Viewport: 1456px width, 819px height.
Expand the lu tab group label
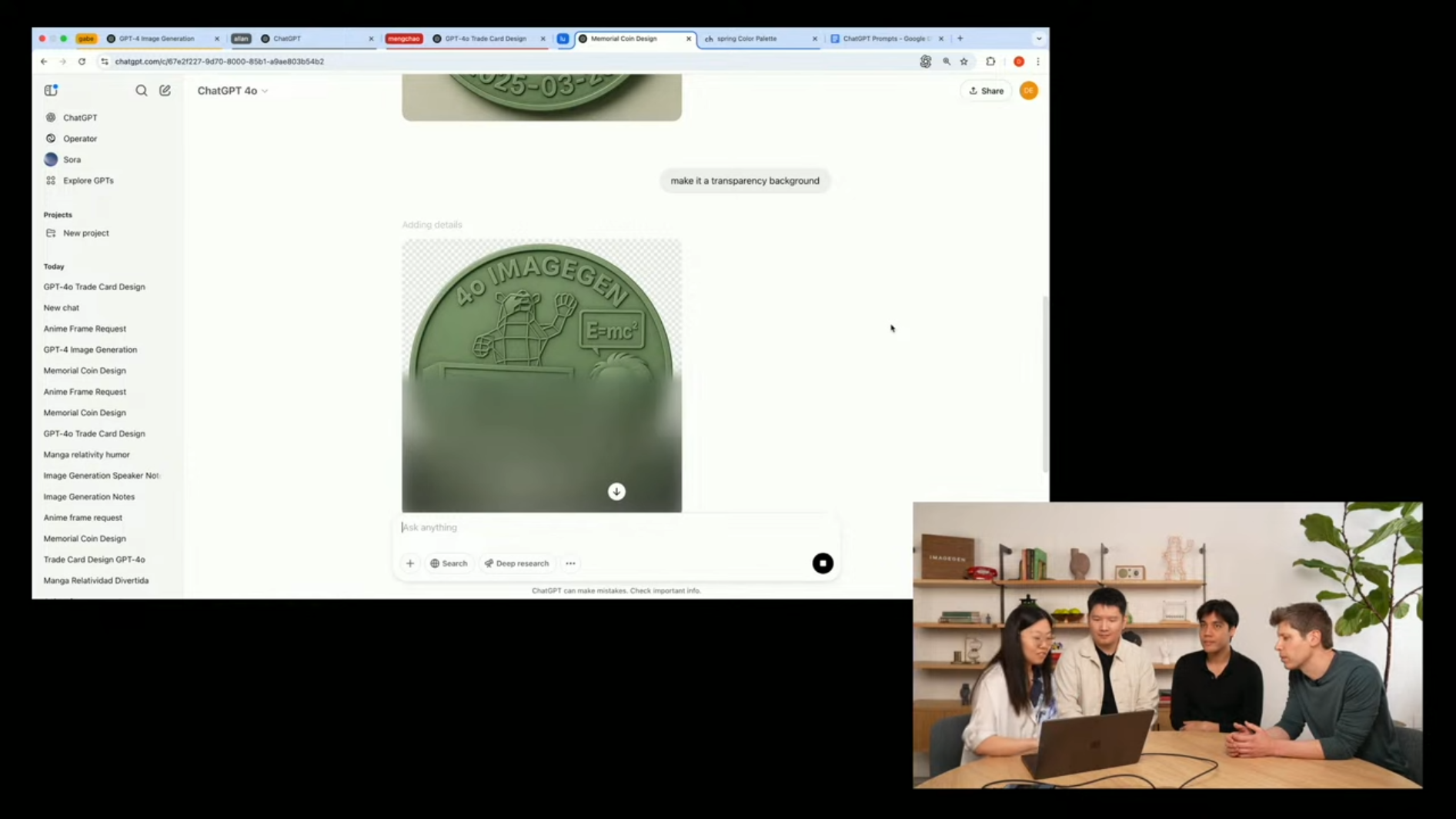tap(563, 38)
